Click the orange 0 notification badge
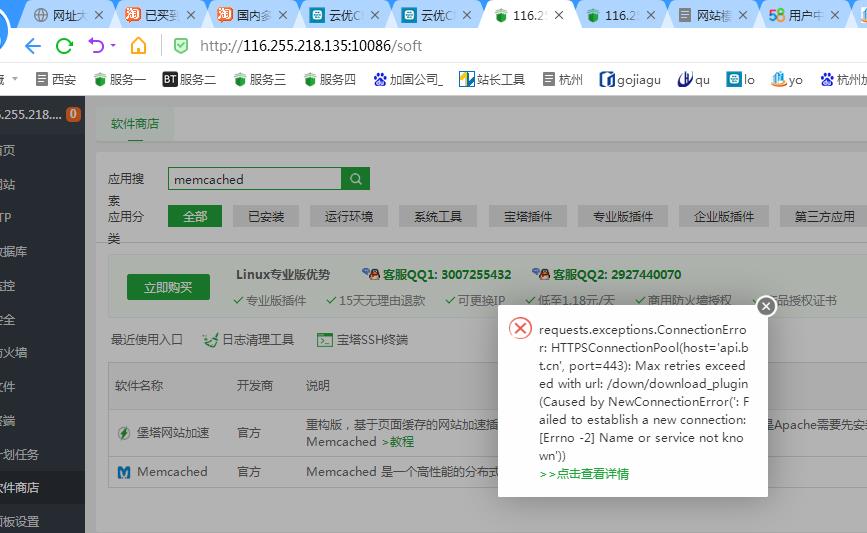The height and width of the screenshot is (533, 867). [73, 114]
